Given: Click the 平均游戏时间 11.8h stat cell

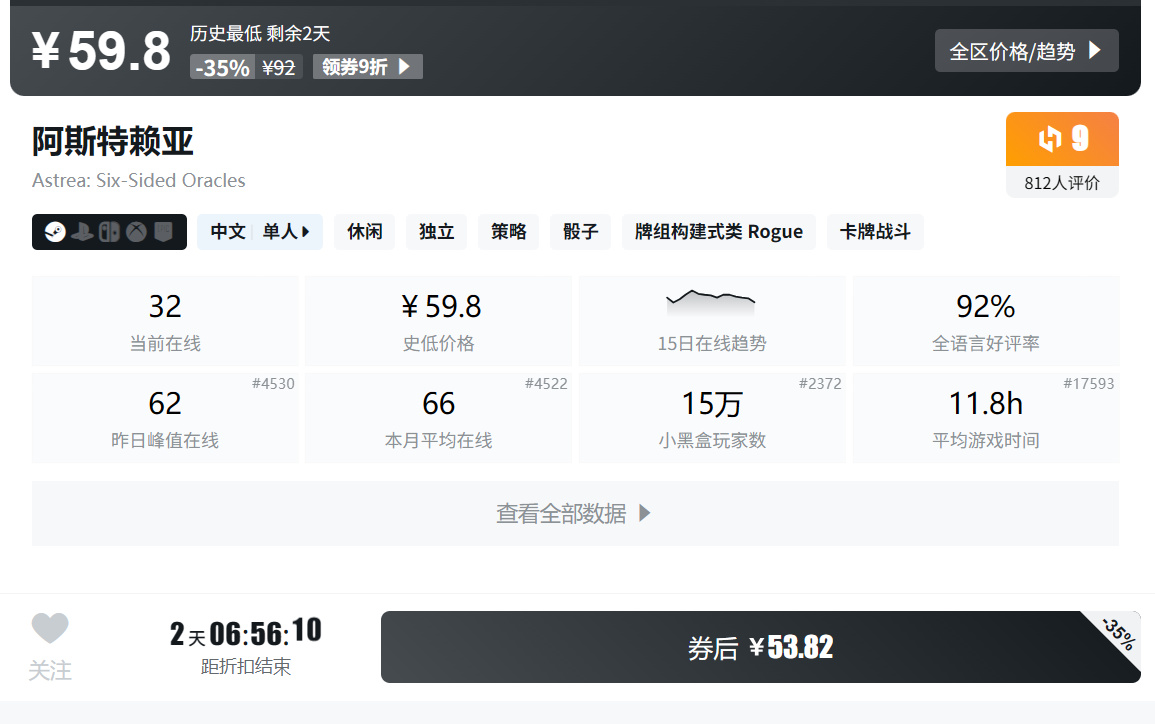Looking at the screenshot, I should [x=986, y=418].
